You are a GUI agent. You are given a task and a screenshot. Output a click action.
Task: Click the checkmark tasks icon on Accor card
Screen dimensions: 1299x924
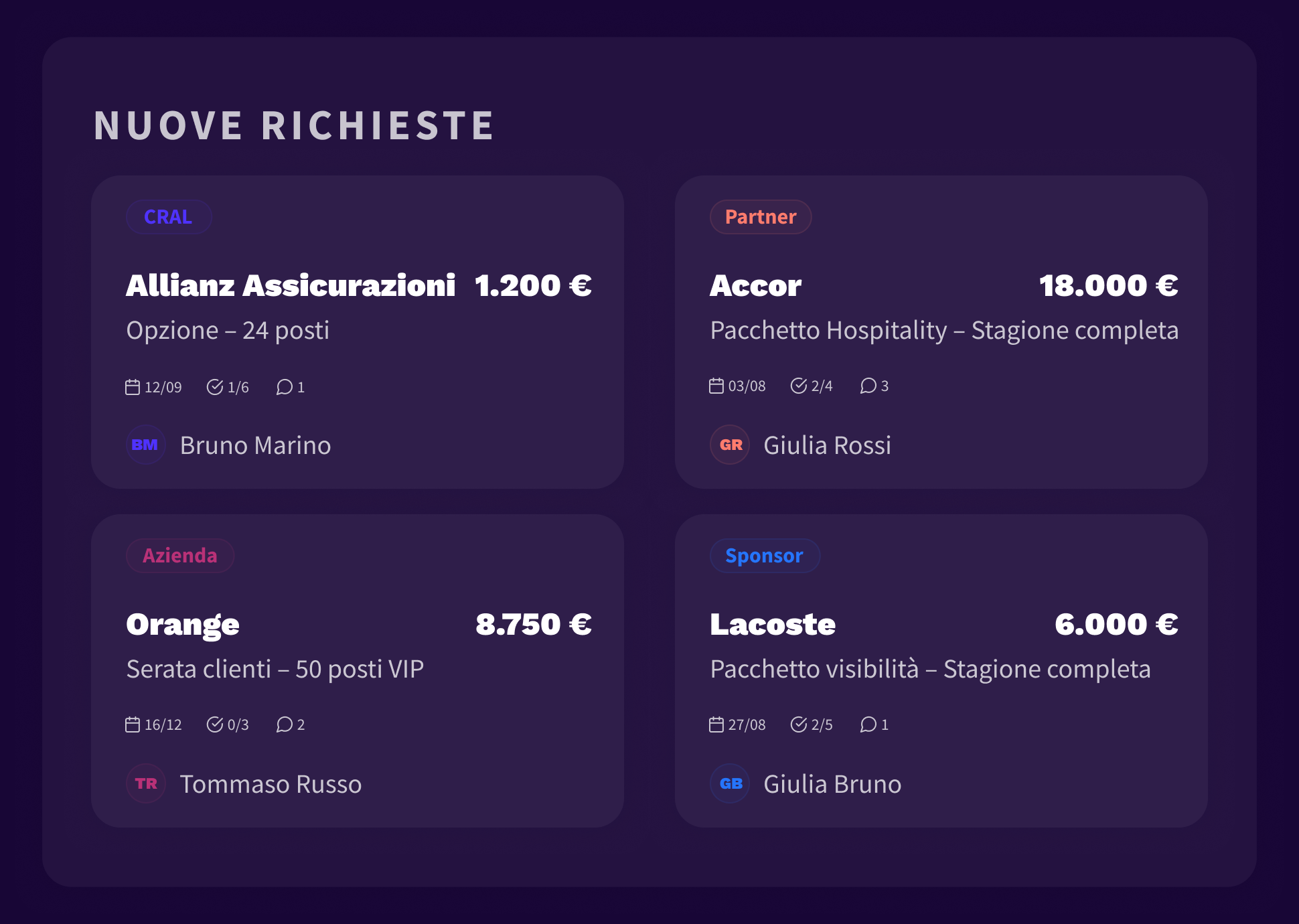799,386
